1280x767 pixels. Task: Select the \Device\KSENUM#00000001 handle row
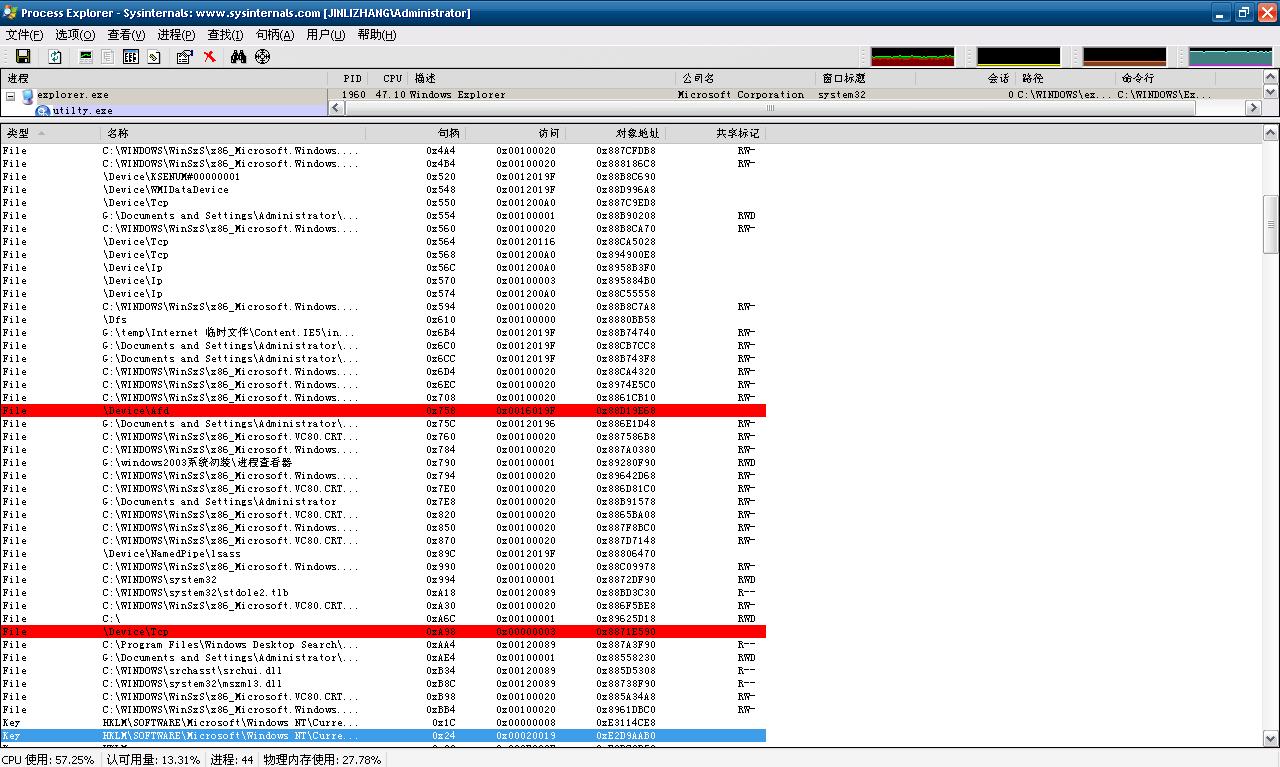pyautogui.click(x=383, y=177)
